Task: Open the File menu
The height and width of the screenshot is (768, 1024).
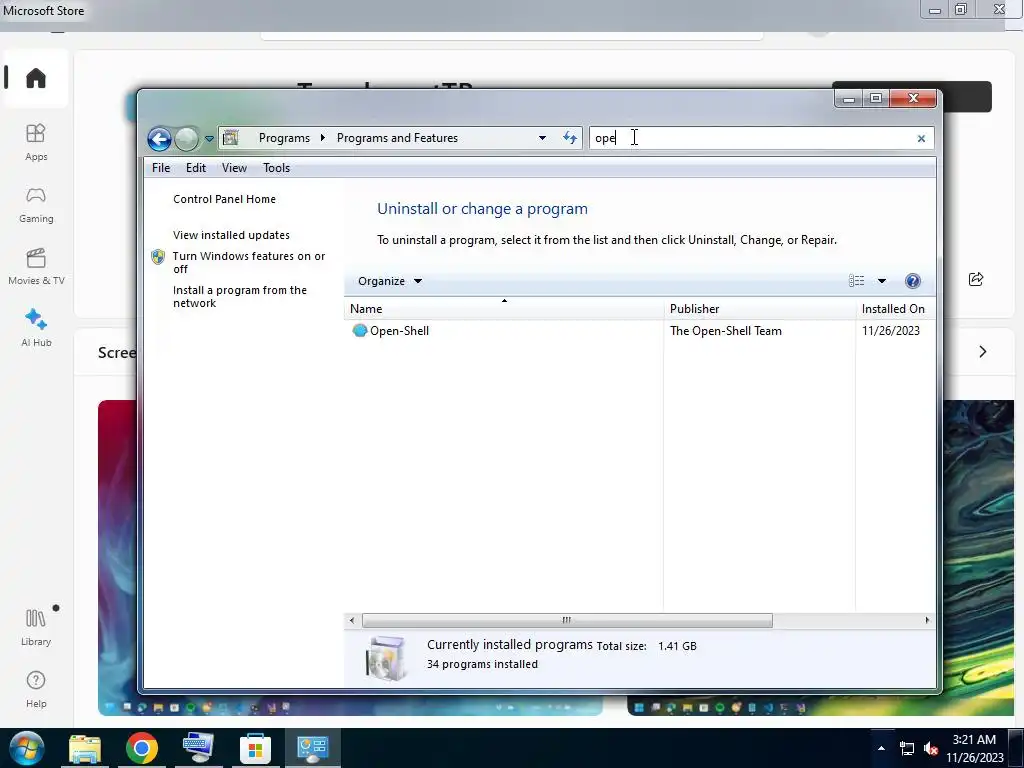Action: tap(161, 168)
